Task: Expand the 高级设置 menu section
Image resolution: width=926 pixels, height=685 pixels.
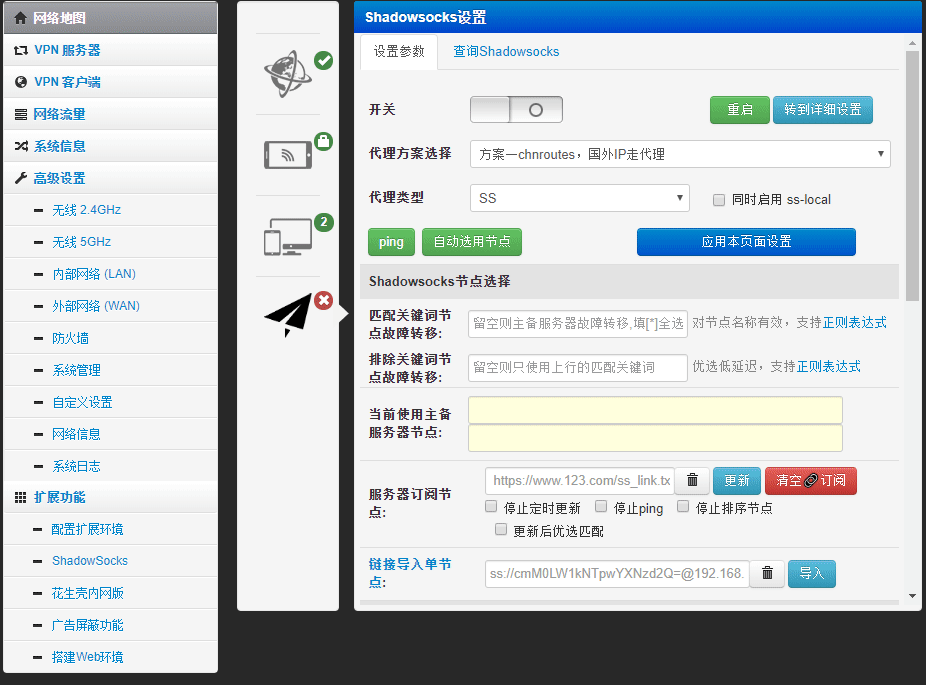Action: (x=111, y=178)
